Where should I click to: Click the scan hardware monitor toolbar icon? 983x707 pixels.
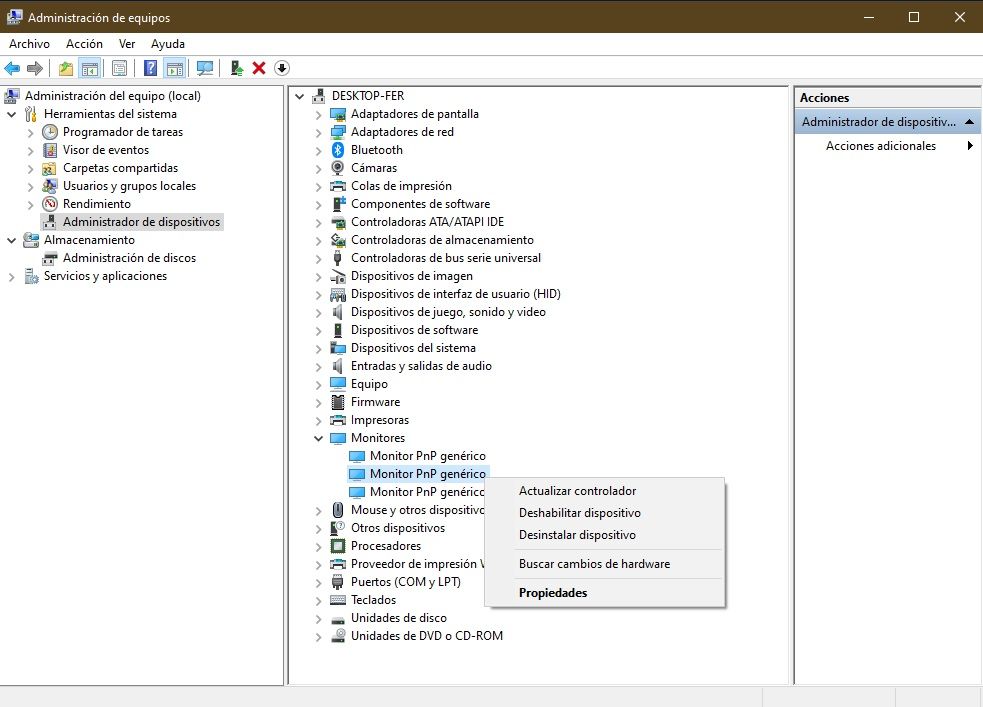point(205,68)
